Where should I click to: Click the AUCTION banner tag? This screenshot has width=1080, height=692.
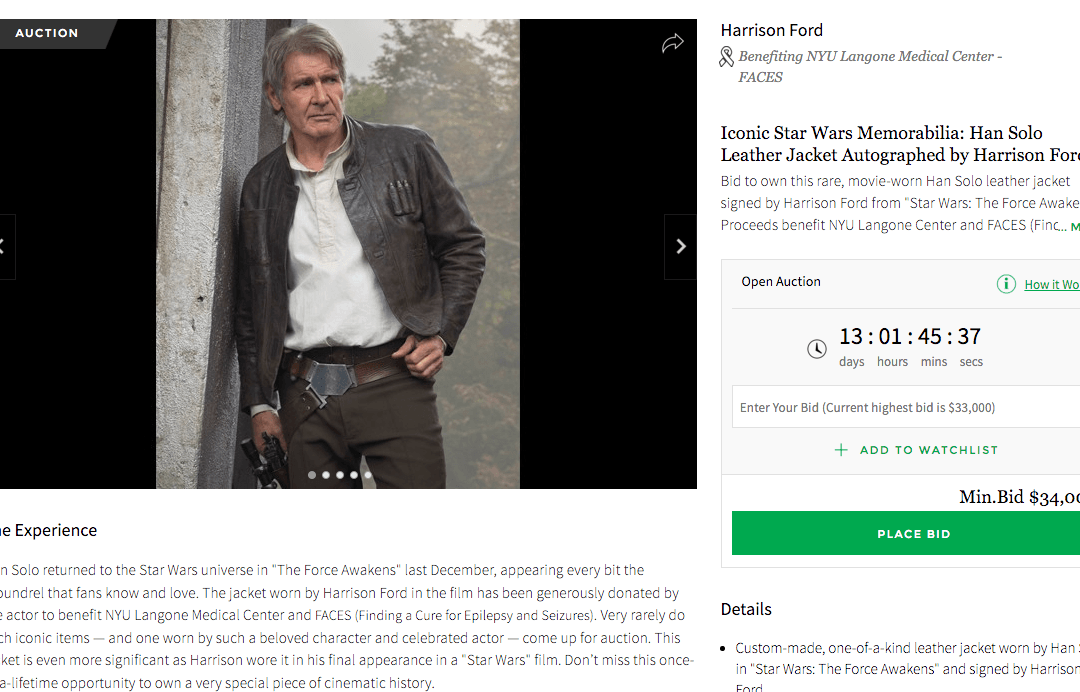click(x=47, y=32)
